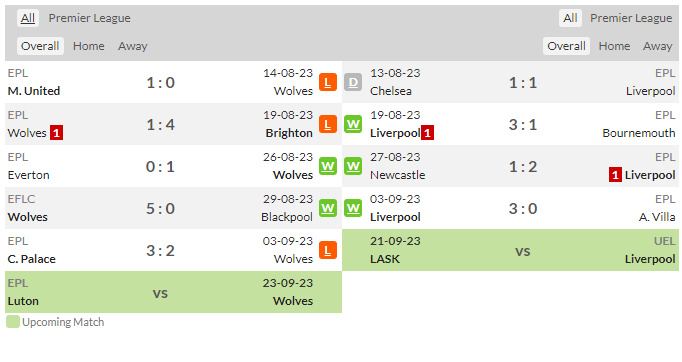682x362 pixels.
Task: Select right panel Premier League filter
Action: pyautogui.click(x=631, y=18)
